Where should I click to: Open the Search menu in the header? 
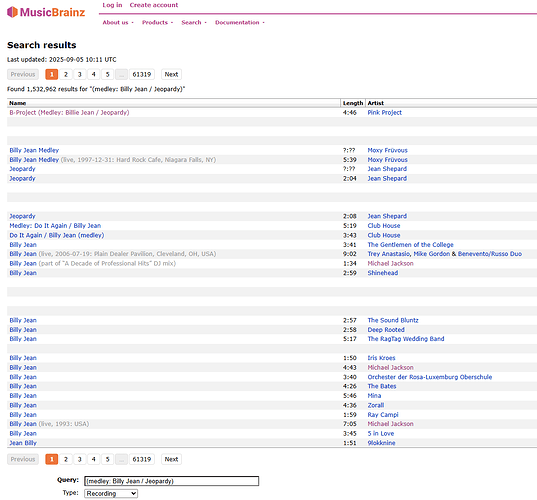(194, 23)
